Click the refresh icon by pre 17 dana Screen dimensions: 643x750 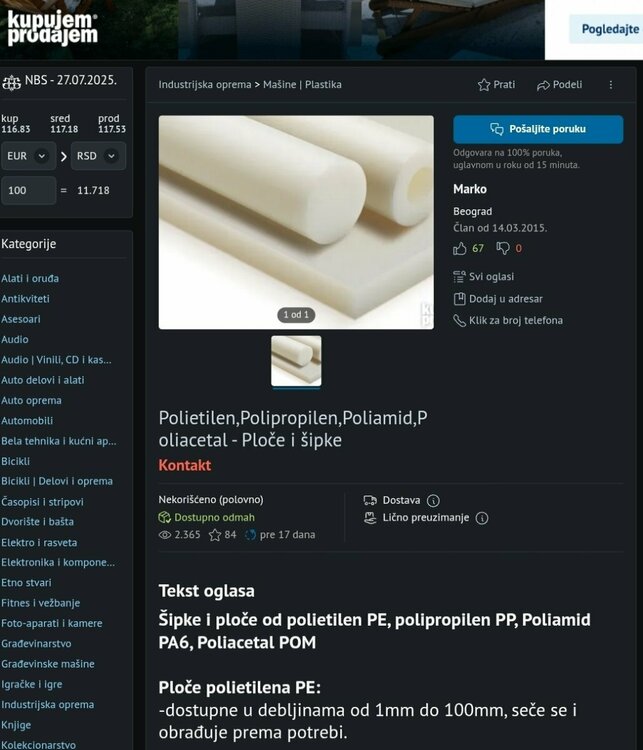(x=250, y=535)
